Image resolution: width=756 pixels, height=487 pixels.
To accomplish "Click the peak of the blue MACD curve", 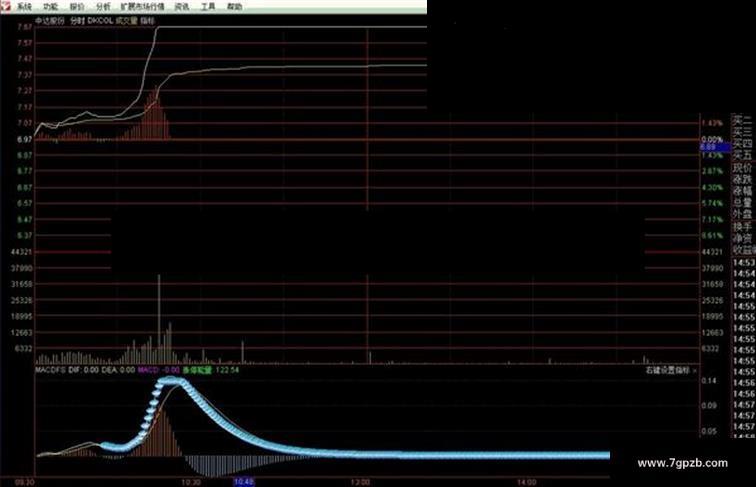I will point(171,381).
